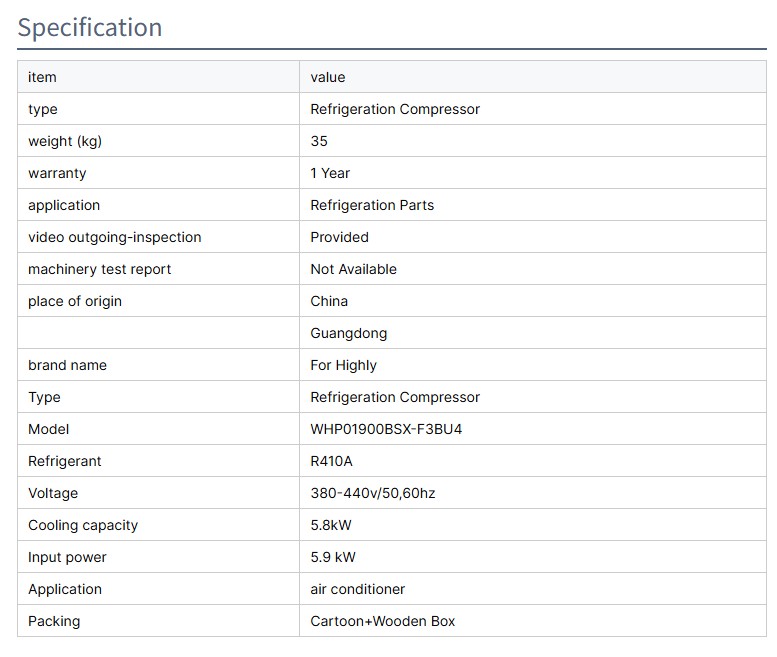Click the 5.8kW cooling capacity value

[x=331, y=525]
